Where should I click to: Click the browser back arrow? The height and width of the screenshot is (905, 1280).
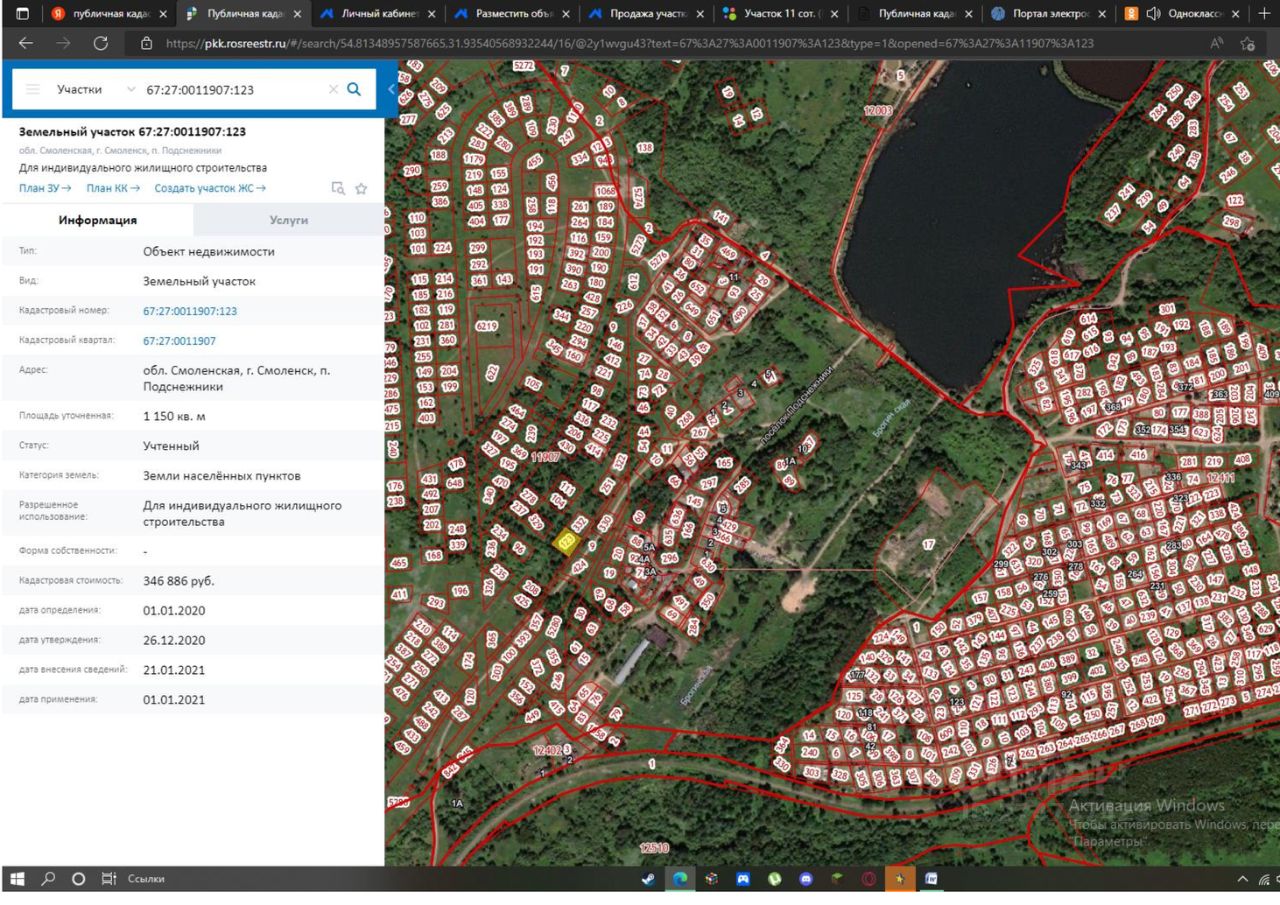tap(25, 43)
